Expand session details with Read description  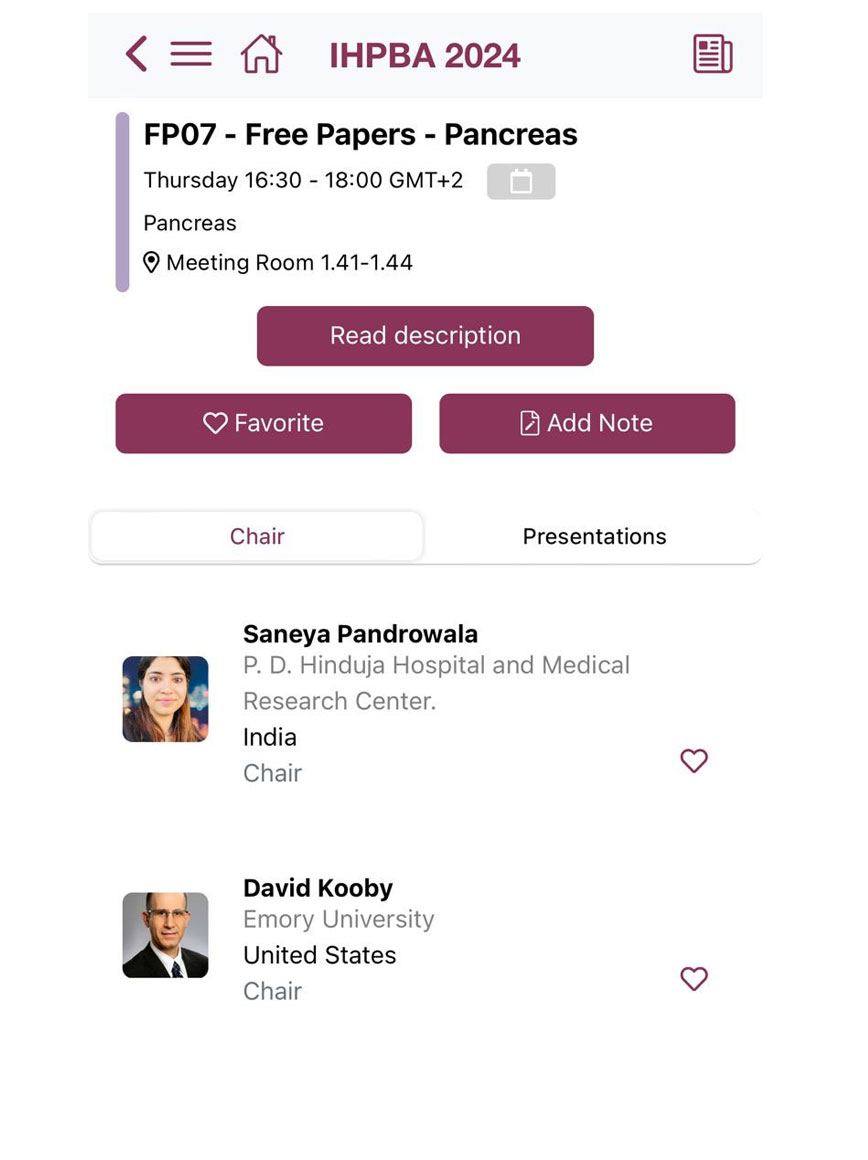(425, 336)
